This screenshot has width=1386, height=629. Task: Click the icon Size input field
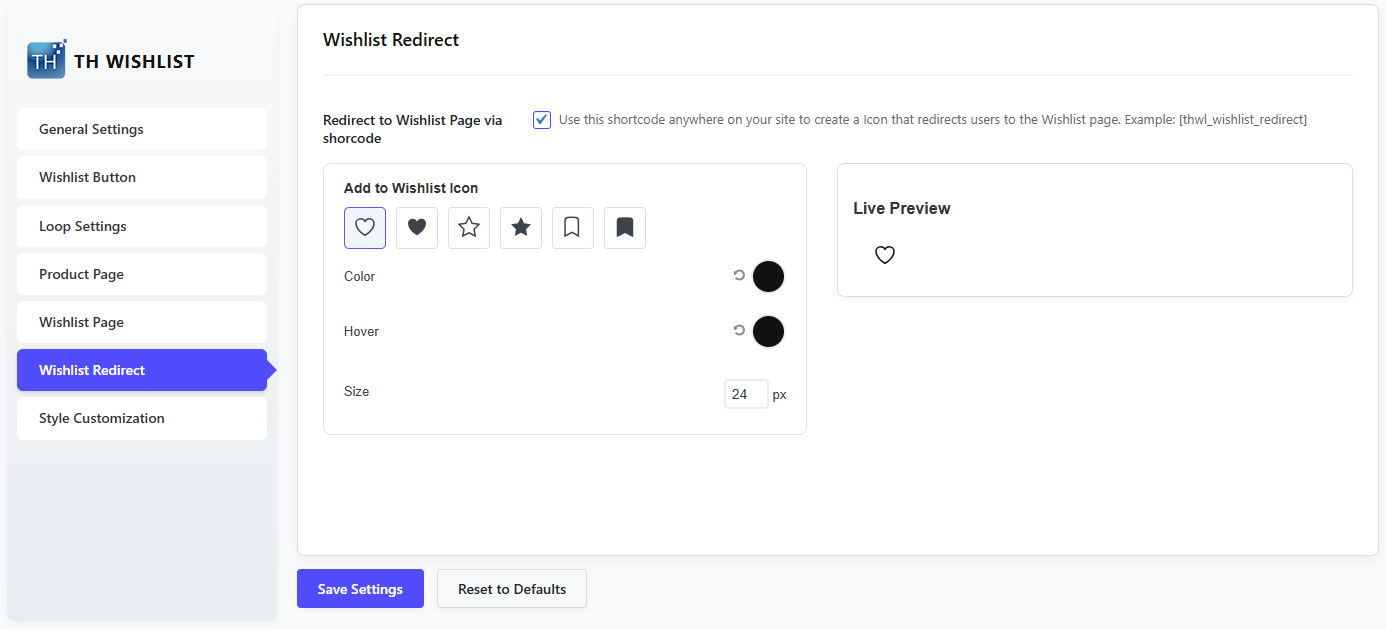click(746, 394)
